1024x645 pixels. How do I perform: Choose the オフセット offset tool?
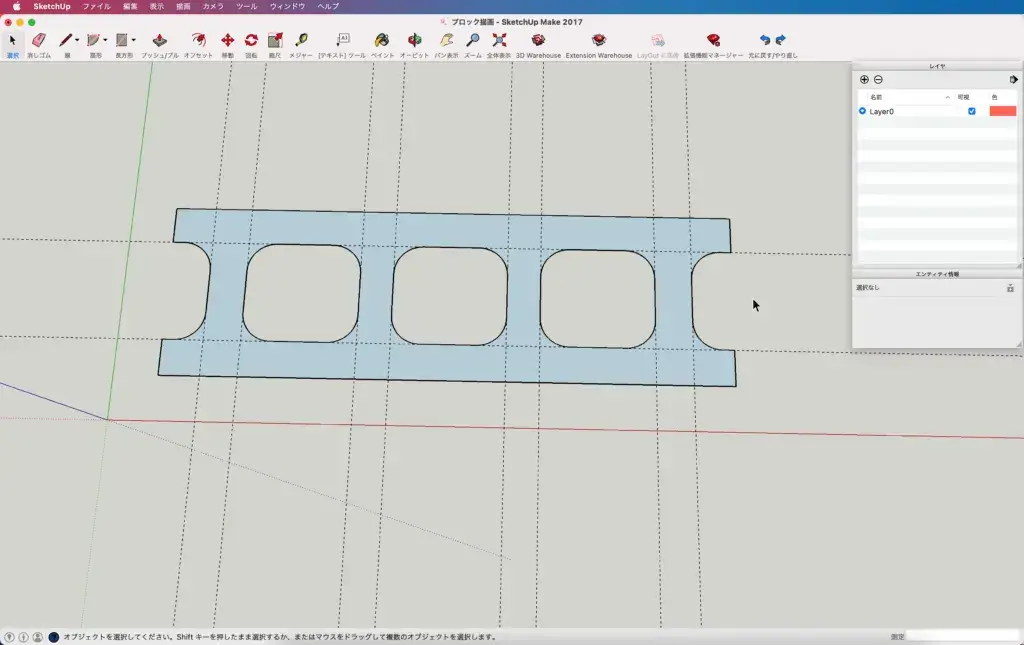click(199, 40)
